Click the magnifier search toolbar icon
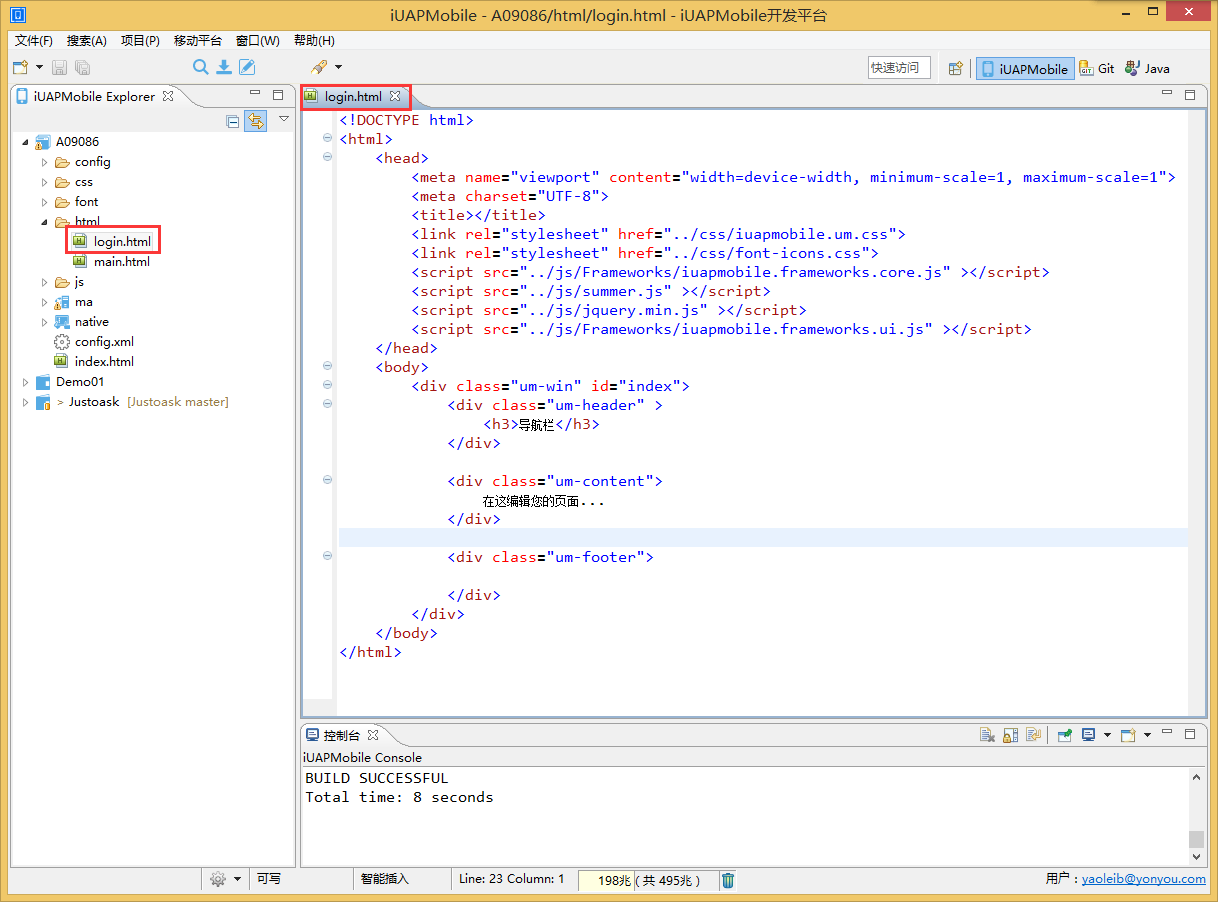This screenshot has width=1218, height=902. pyautogui.click(x=201, y=67)
